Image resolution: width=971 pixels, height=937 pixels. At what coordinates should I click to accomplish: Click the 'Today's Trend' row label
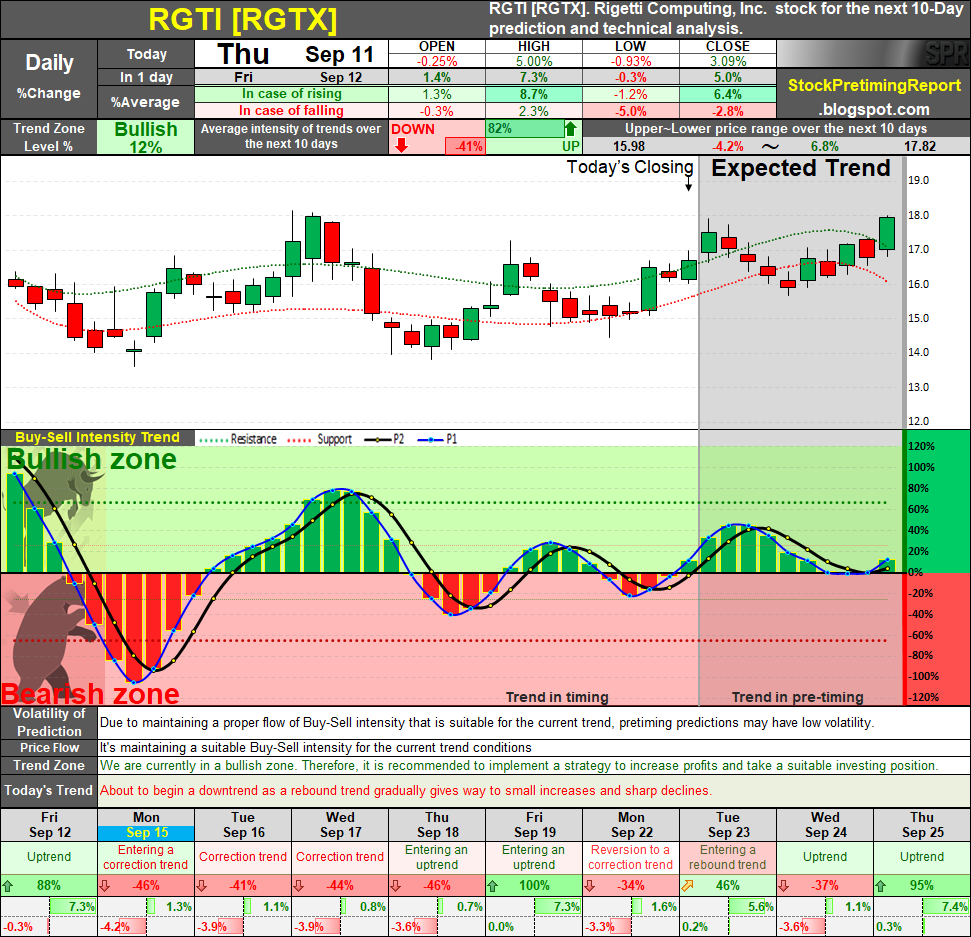[48, 790]
